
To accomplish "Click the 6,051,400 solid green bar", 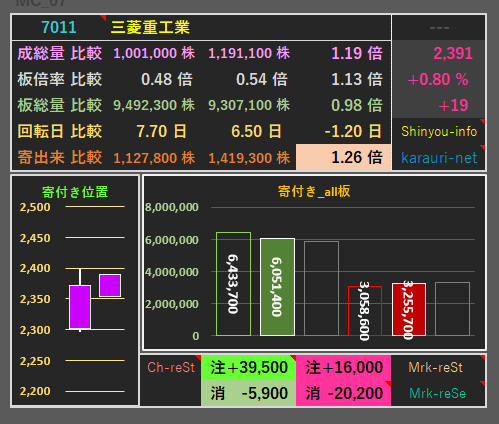I will (277, 287).
